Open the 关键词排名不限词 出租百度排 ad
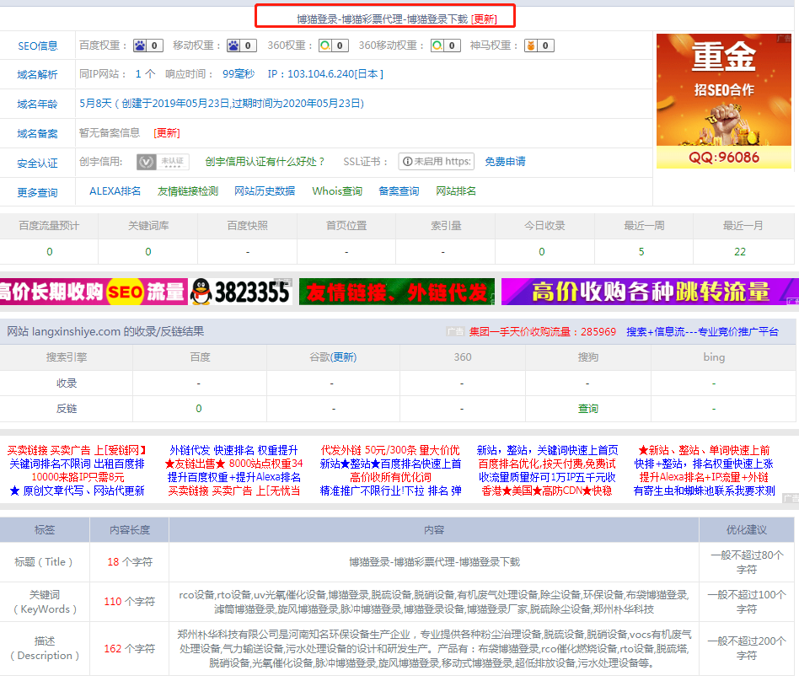The image size is (799, 681). pos(77,464)
